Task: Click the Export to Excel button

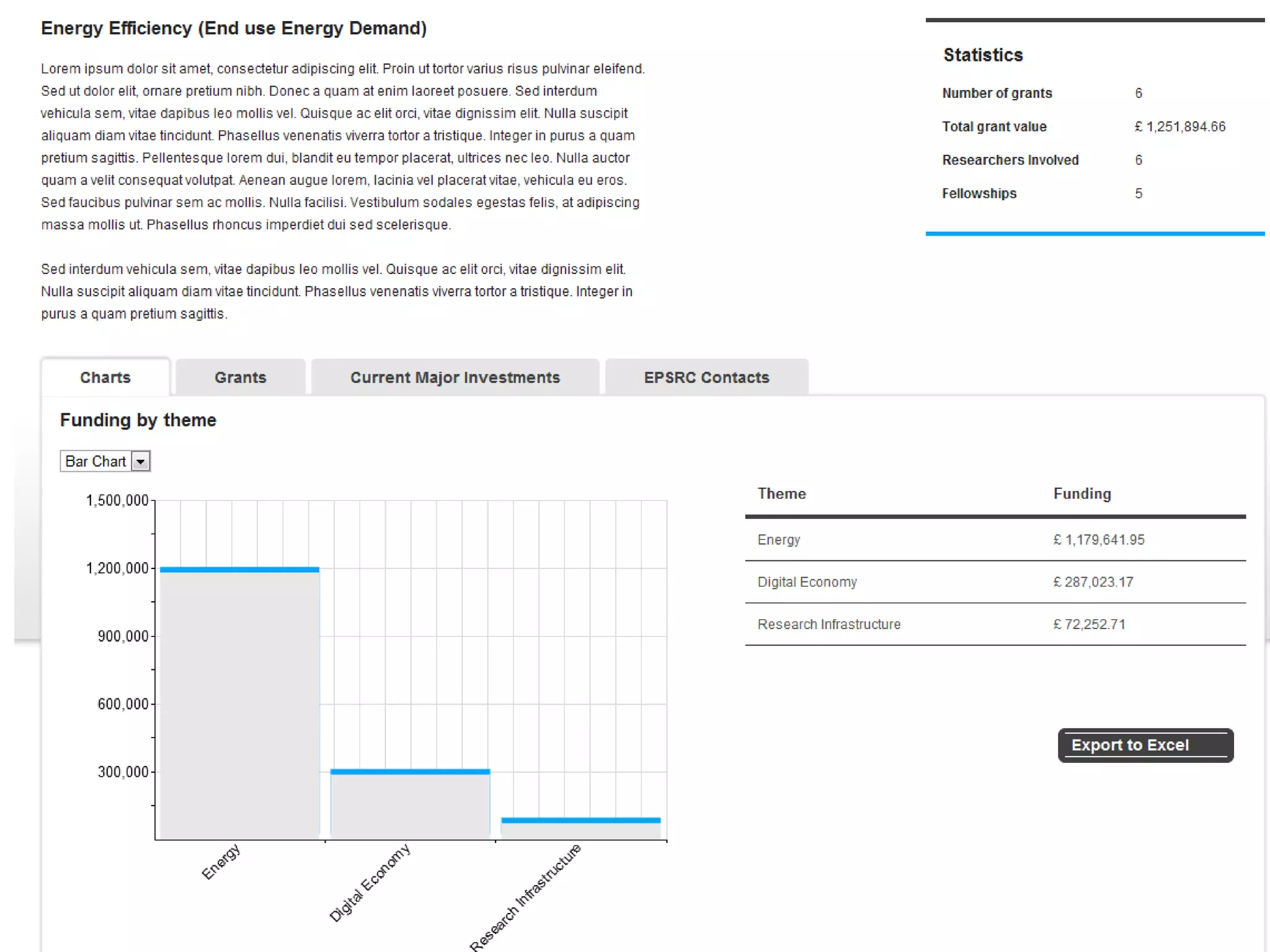Action: pos(1146,745)
